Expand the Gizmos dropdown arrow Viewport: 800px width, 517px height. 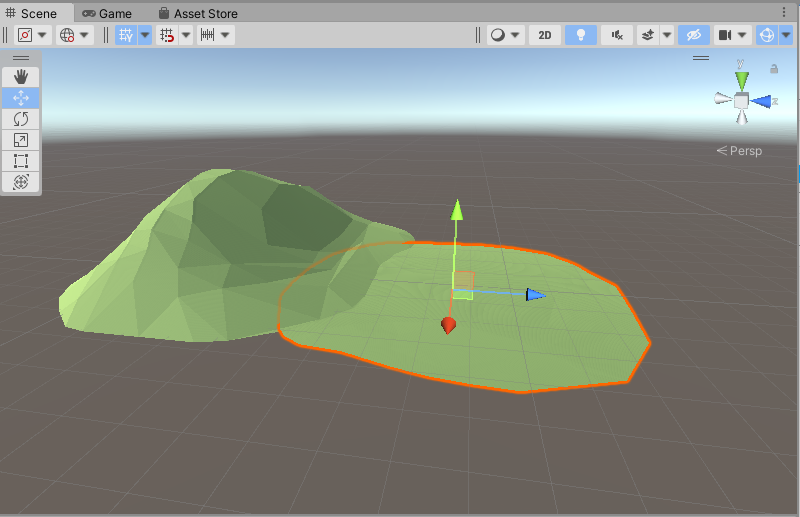(x=786, y=35)
